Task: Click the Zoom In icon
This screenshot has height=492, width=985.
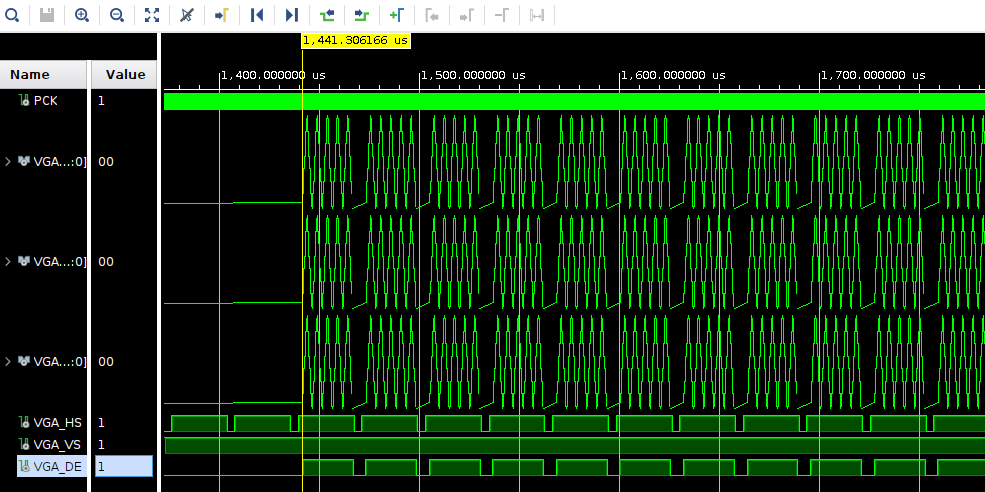Action: click(82, 14)
